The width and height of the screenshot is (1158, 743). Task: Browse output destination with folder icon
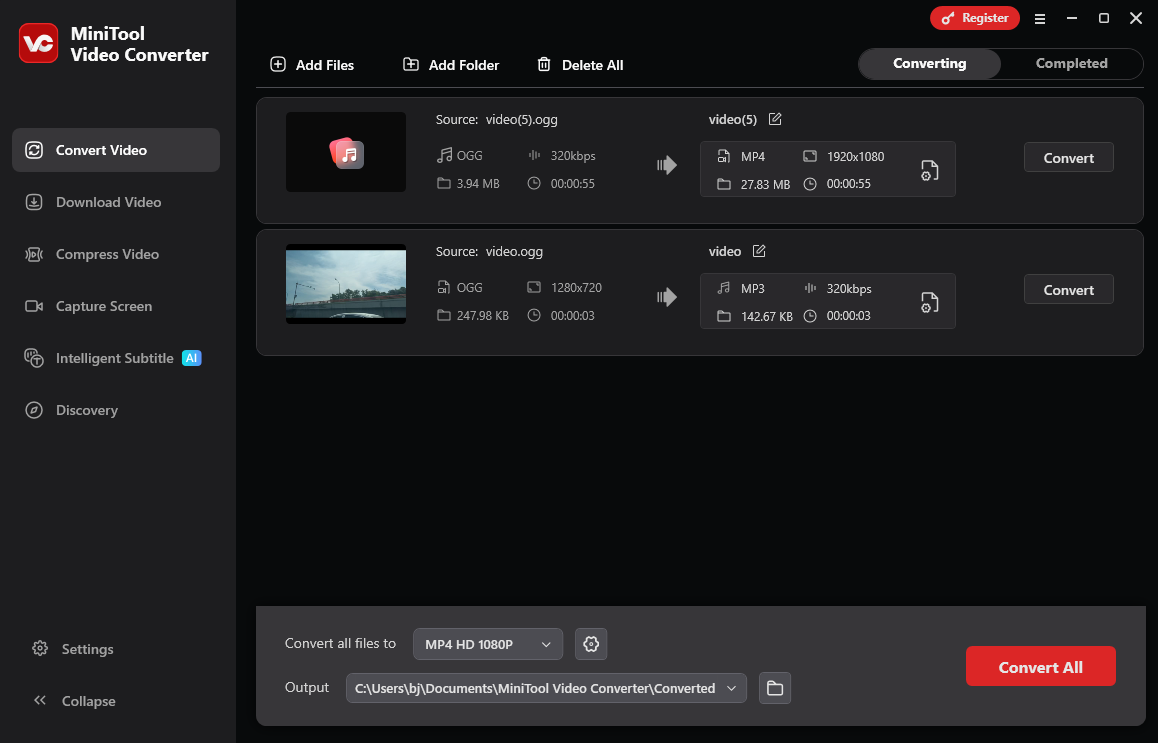pos(774,688)
